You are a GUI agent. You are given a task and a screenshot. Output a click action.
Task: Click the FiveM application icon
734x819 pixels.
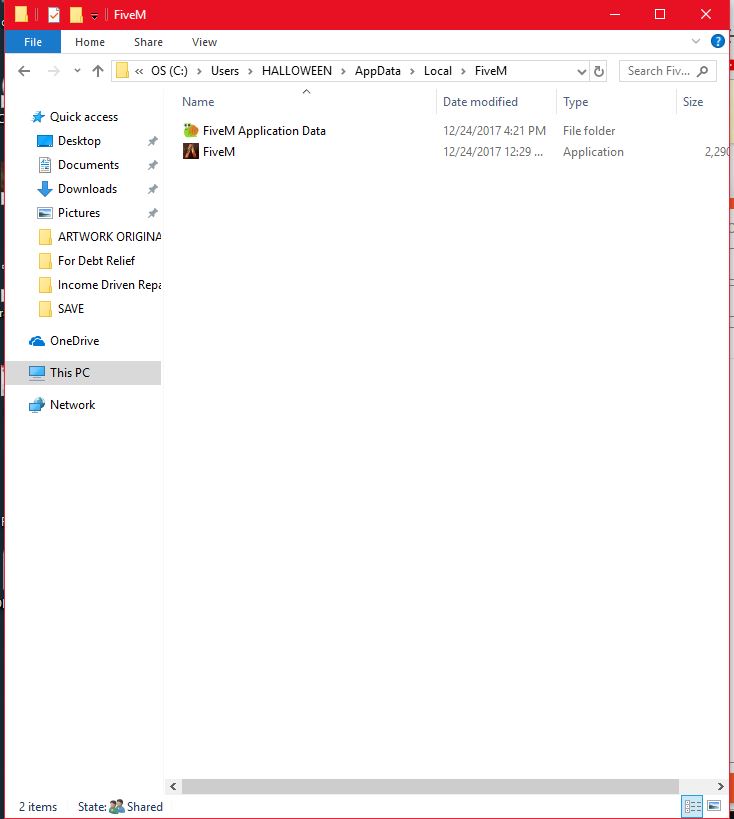pyautogui.click(x=191, y=151)
